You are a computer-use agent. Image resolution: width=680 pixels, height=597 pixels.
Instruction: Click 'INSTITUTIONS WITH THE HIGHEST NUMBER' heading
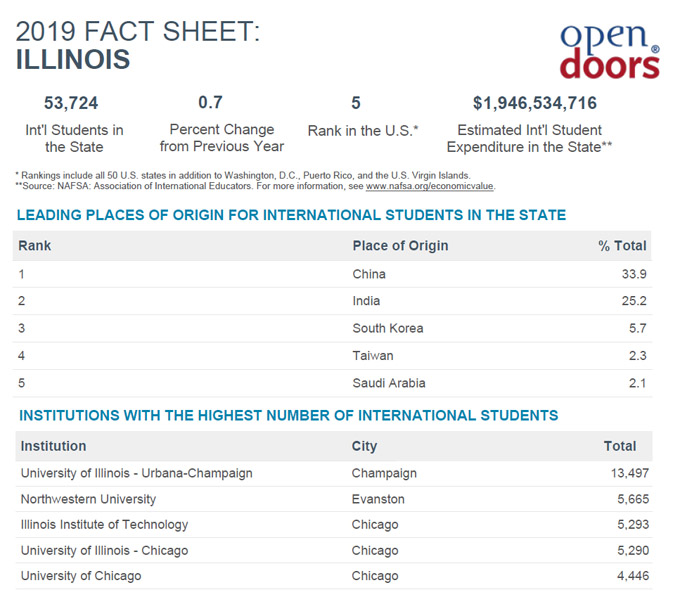[289, 415]
